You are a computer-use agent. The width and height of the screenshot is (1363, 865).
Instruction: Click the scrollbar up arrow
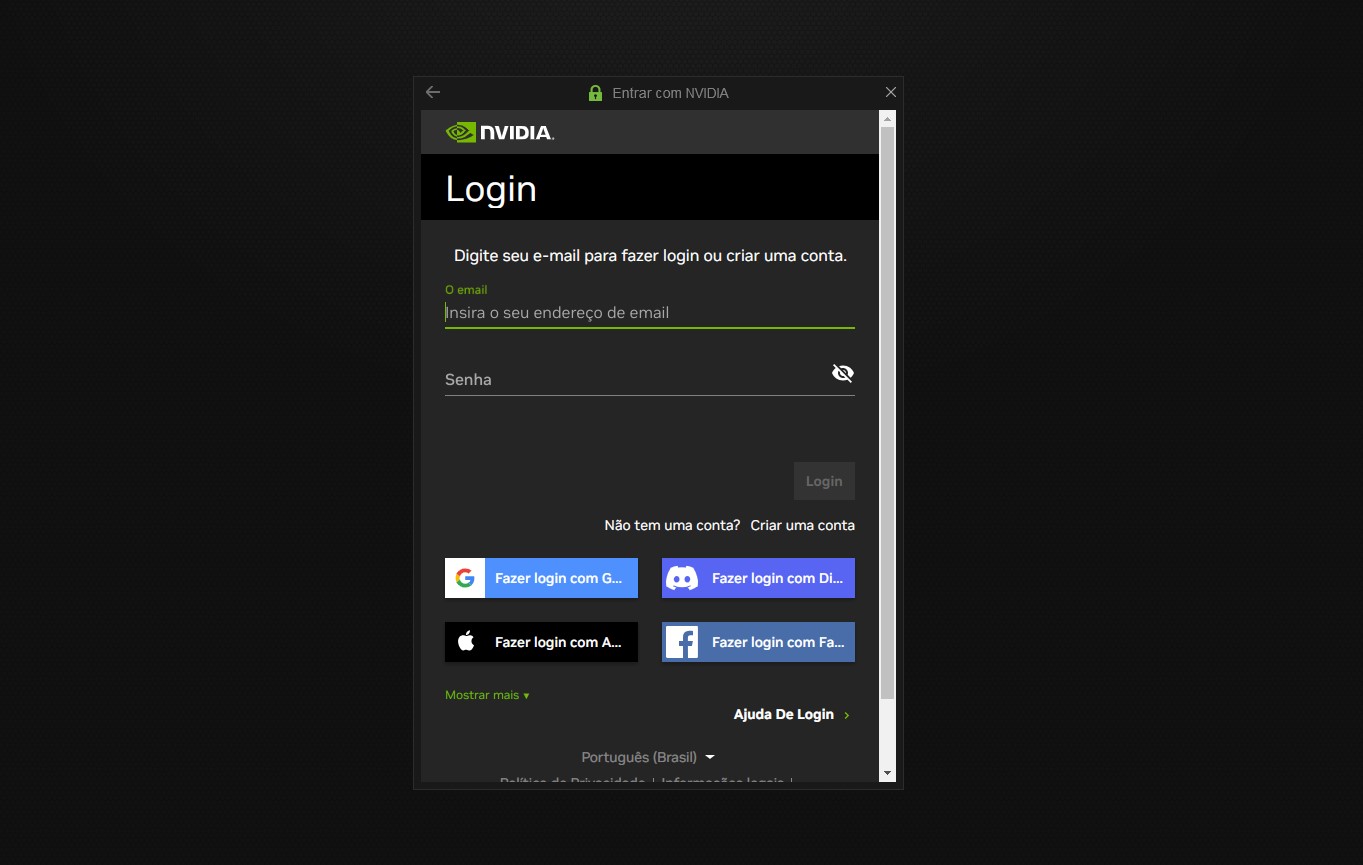click(887, 118)
